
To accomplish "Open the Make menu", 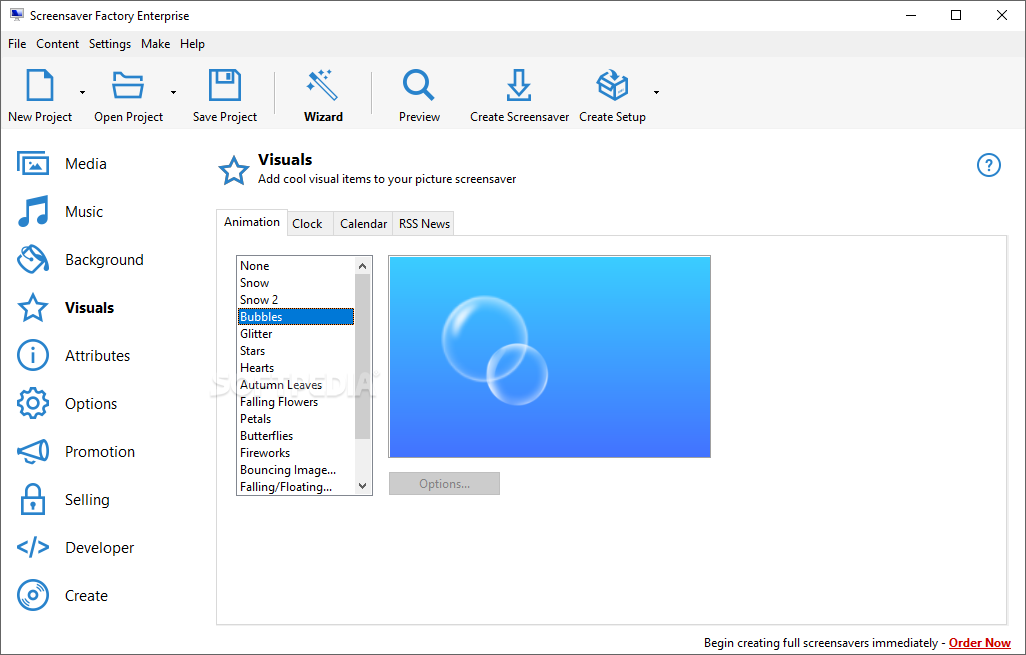I will click(156, 44).
